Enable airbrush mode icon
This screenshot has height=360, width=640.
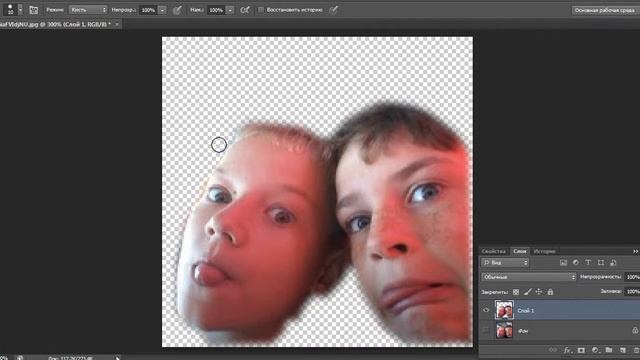[245, 10]
